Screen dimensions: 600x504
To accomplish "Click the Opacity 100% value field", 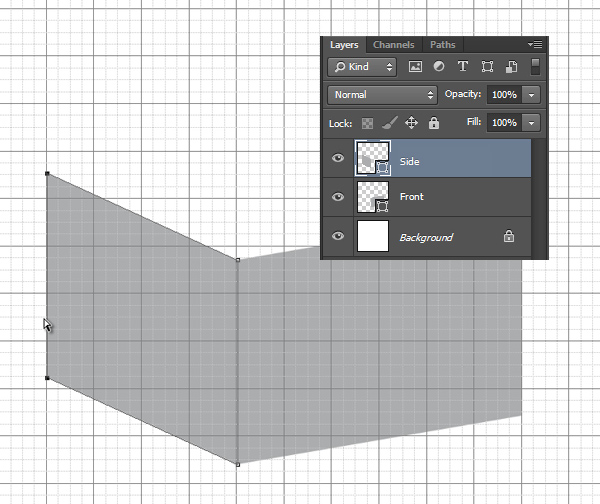I will [504, 95].
